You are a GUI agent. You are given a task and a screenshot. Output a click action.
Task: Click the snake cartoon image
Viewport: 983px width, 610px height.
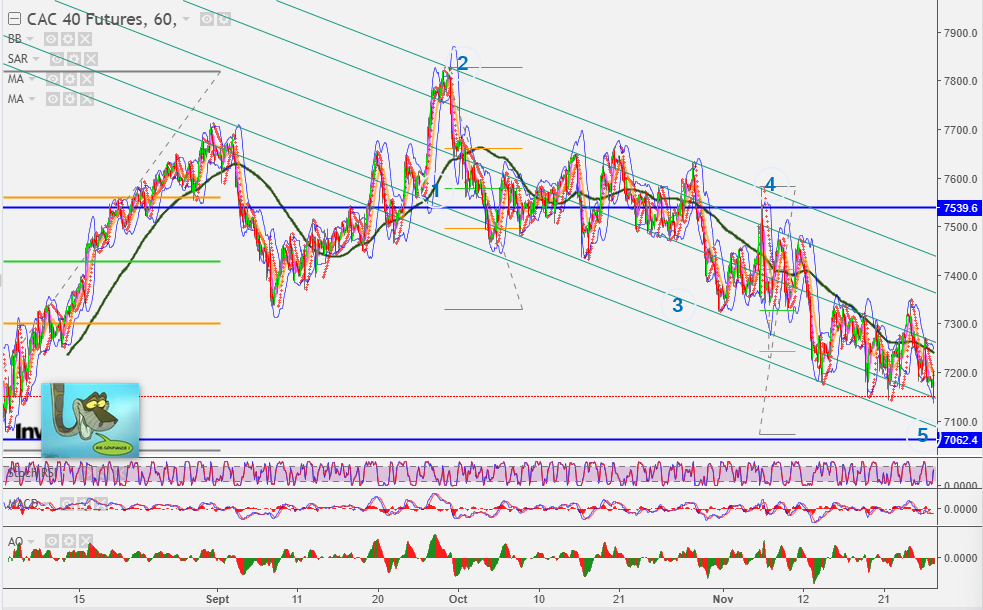click(x=90, y=419)
